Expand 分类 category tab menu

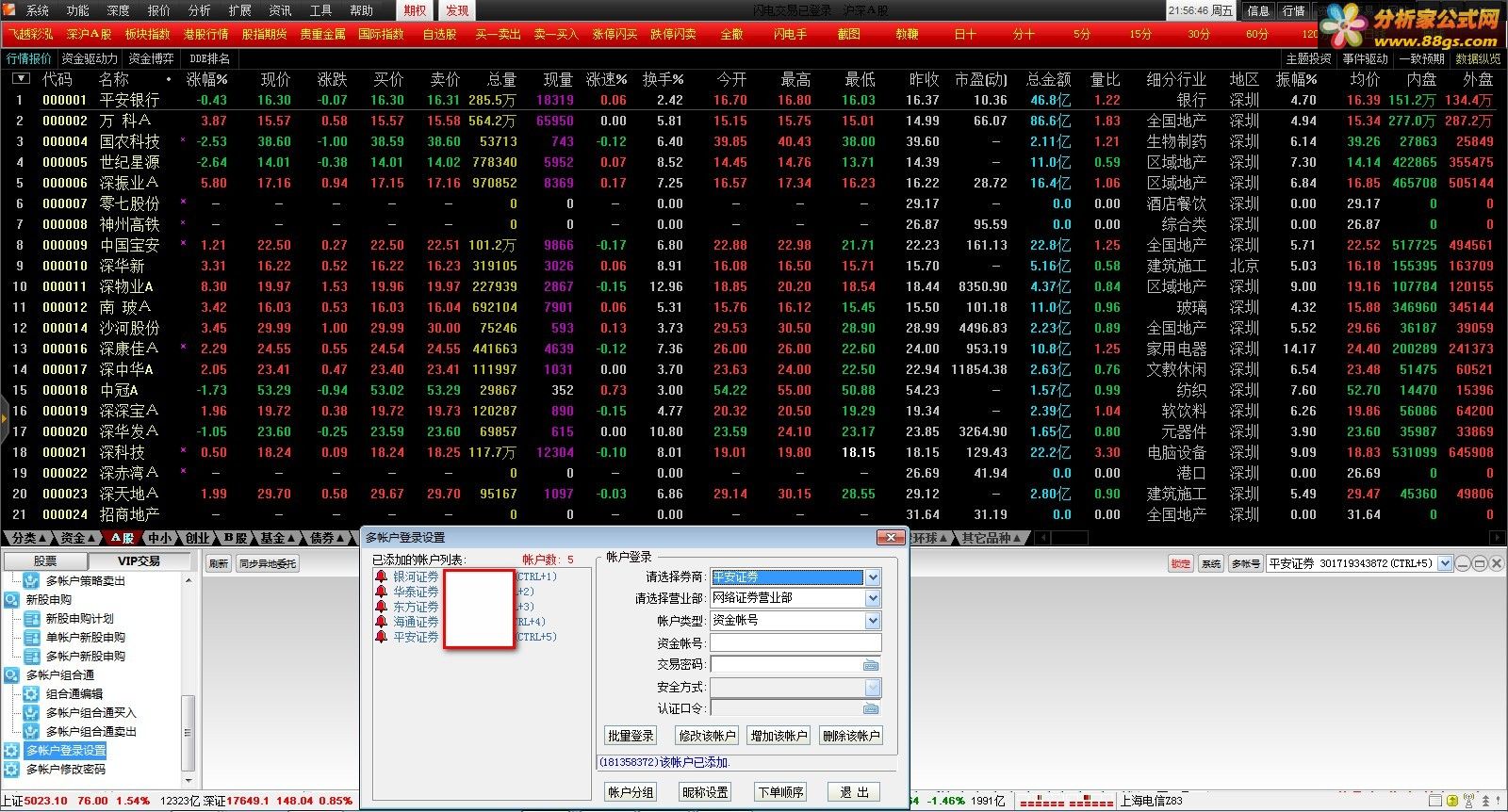[x=29, y=538]
